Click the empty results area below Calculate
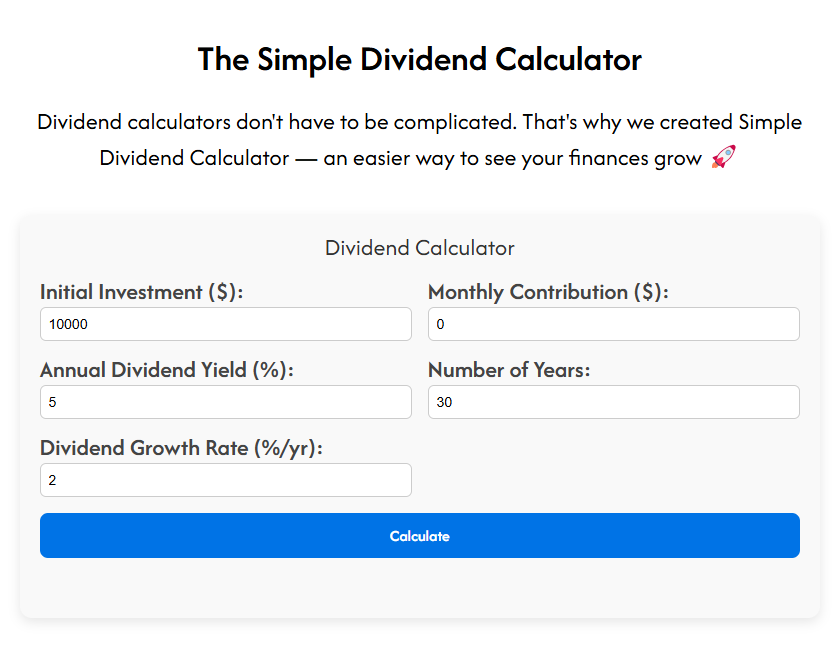 (420, 587)
